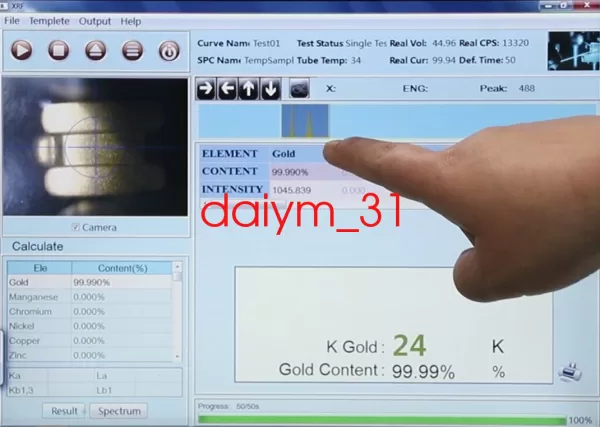Viewport: 600px width, 427px height.
Task: Start test with the play button
Action: tap(21, 50)
